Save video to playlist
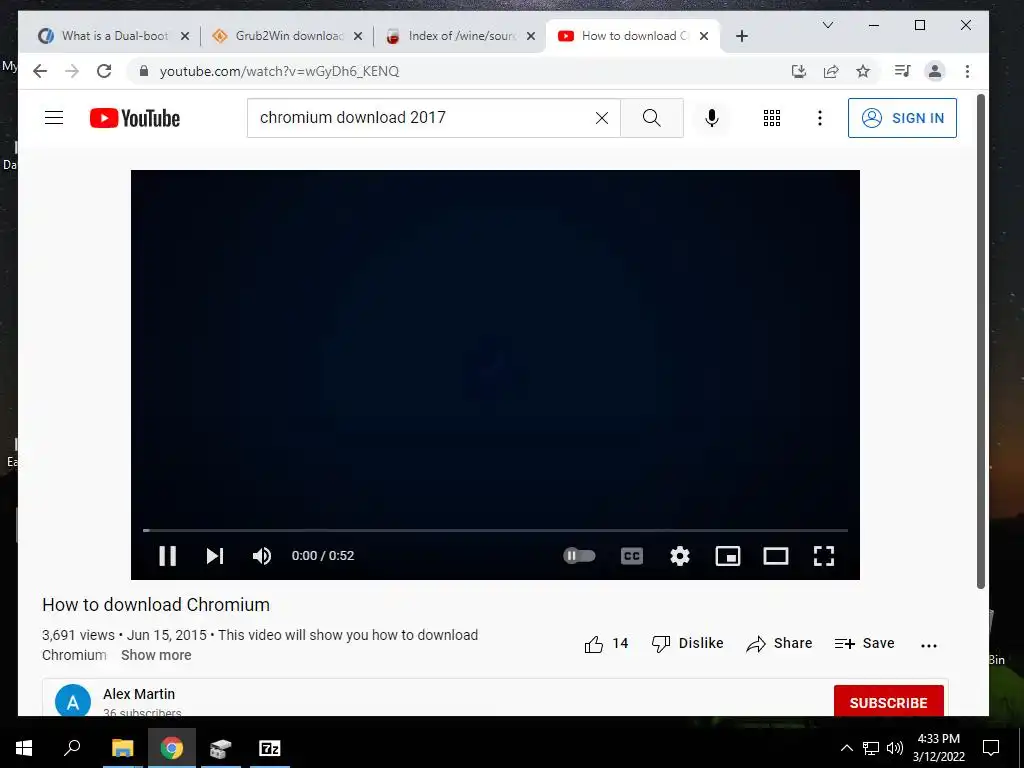This screenshot has width=1024, height=768. (x=865, y=644)
